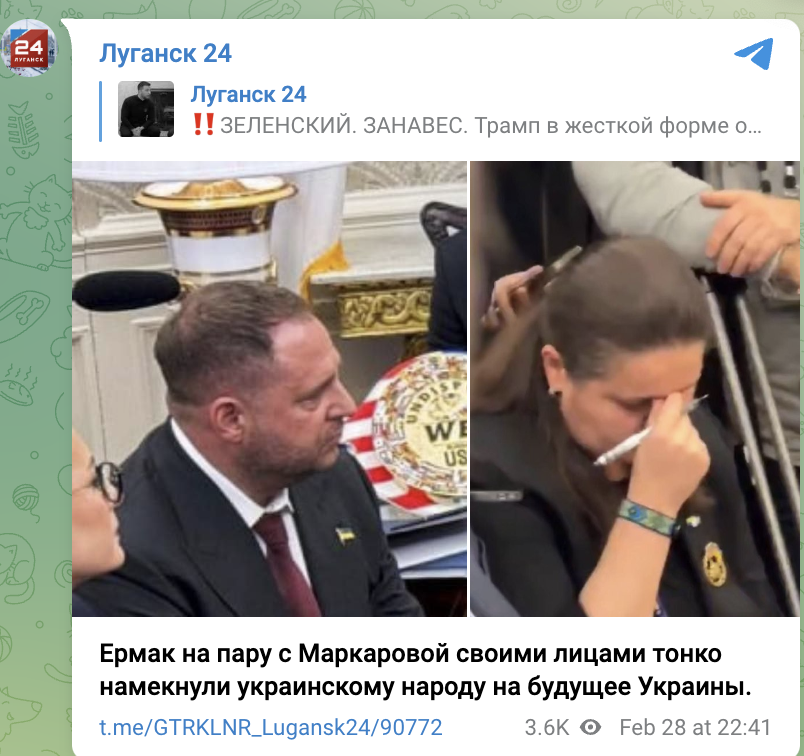Open the left photo of man in suit

click(x=269, y=389)
